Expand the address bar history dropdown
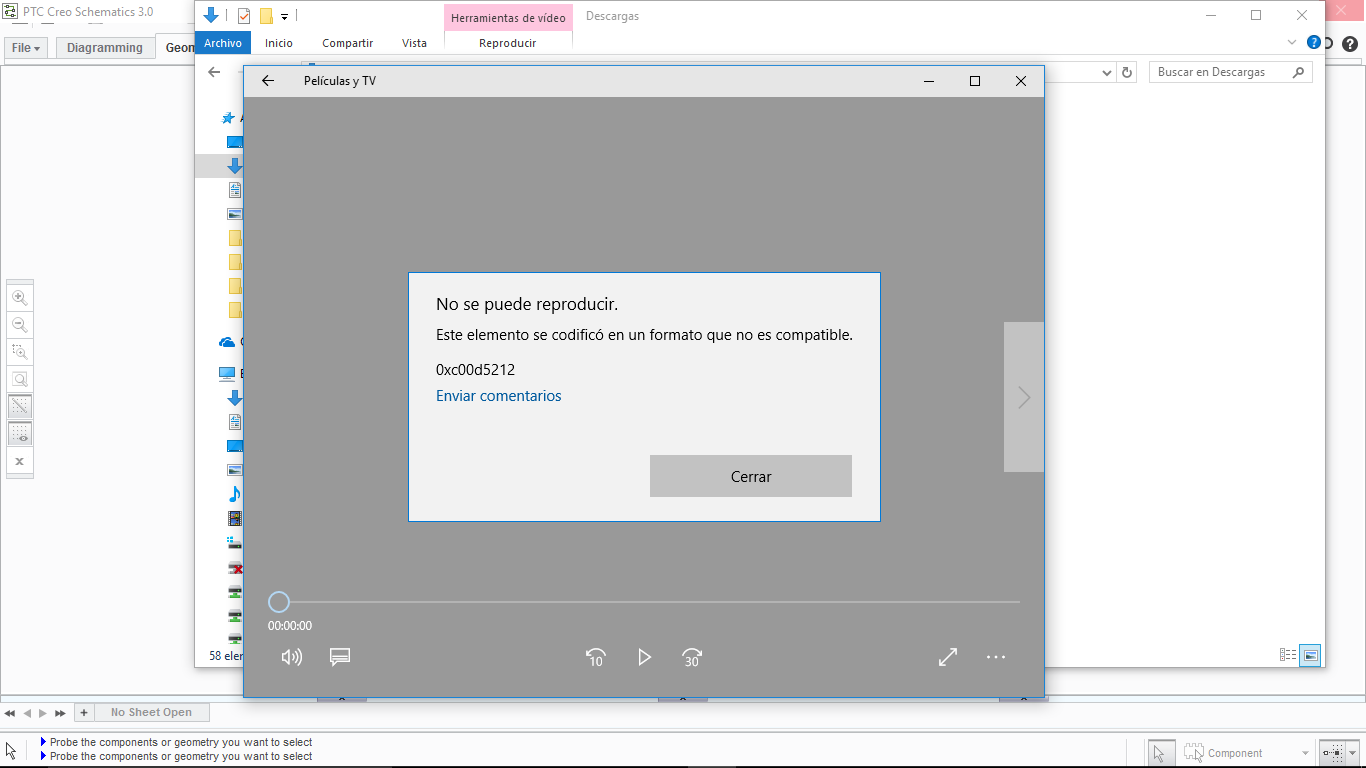The image size is (1366, 768). pos(1107,72)
